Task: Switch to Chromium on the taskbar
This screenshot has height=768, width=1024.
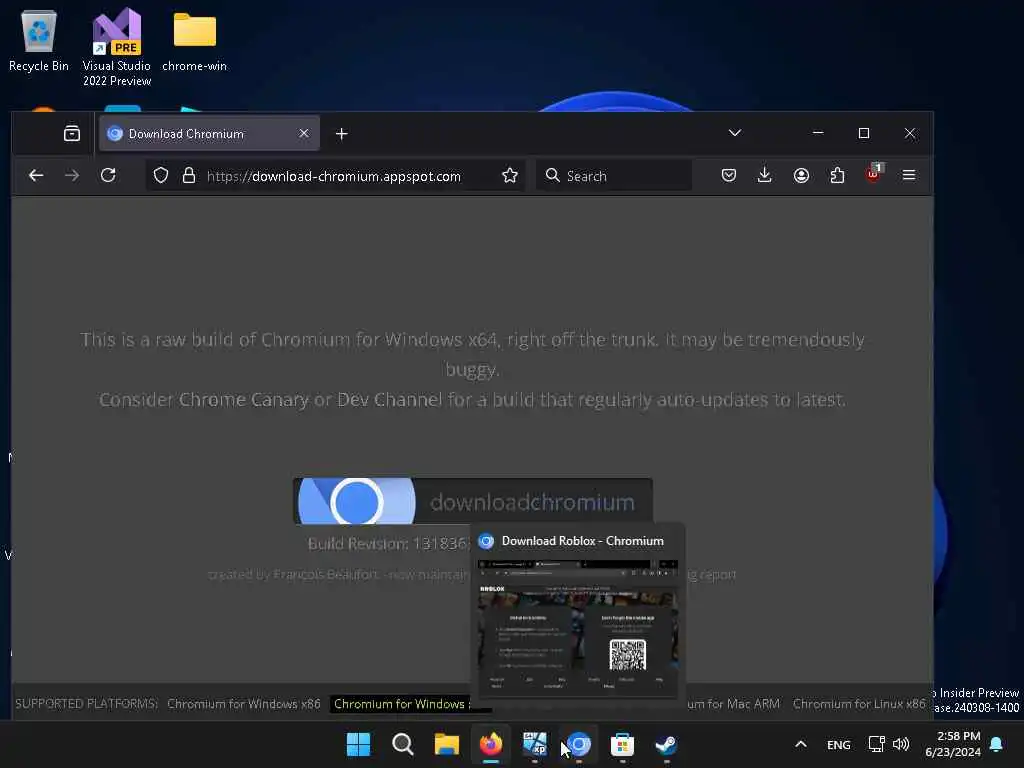Action: 579,744
